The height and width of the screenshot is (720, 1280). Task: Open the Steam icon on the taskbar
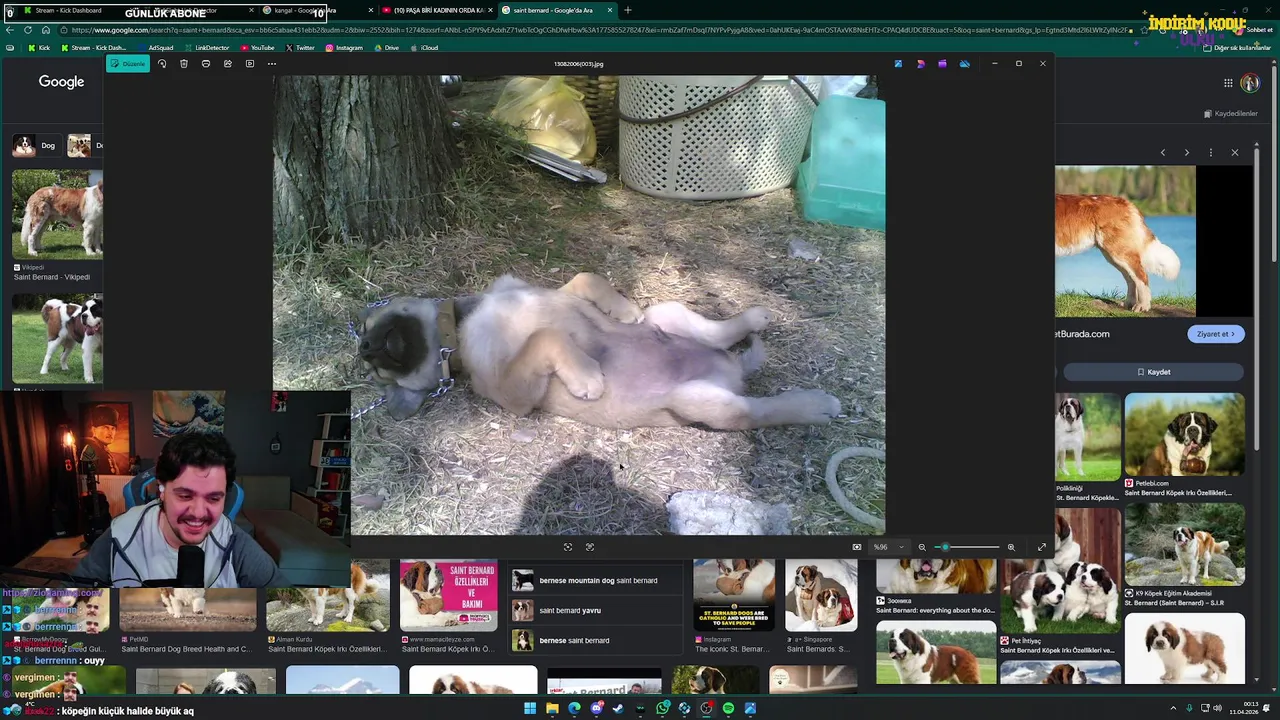tap(618, 709)
